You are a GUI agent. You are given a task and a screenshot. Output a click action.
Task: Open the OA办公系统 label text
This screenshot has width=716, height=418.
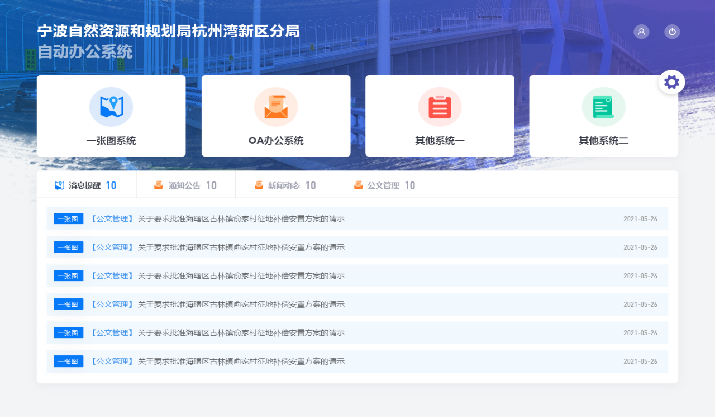click(275, 141)
